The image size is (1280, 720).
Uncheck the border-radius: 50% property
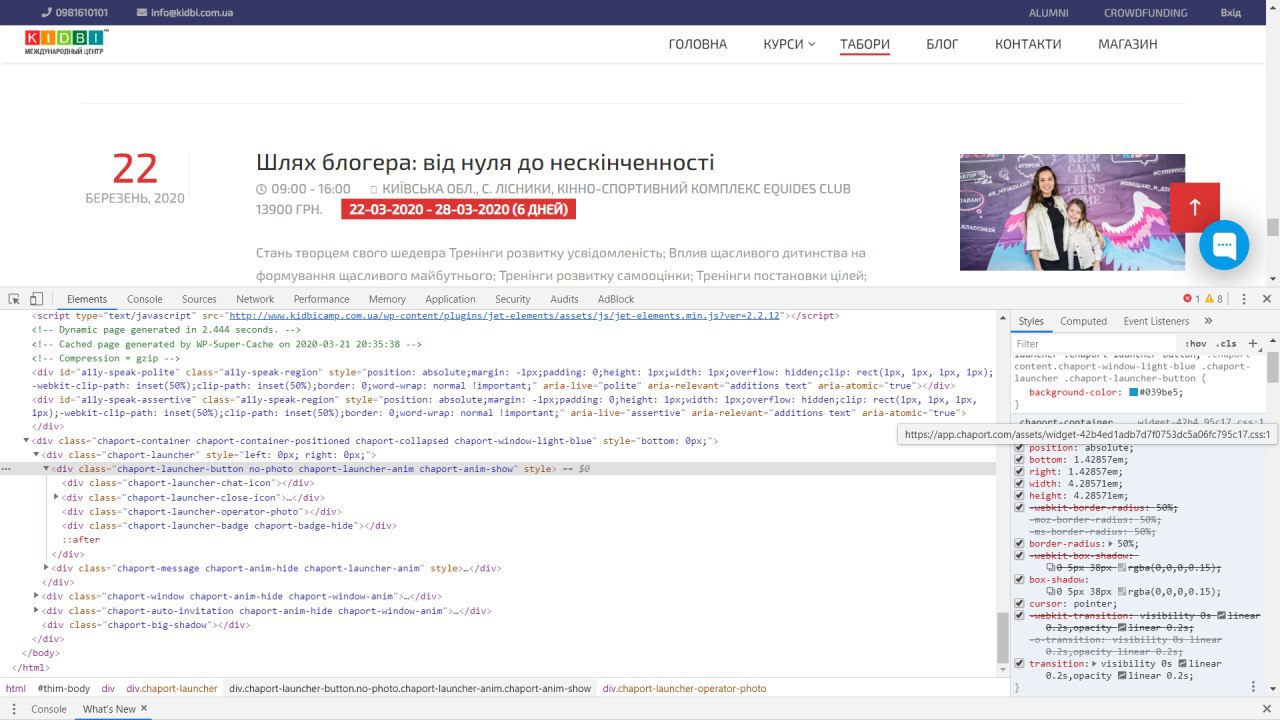pos(1020,543)
